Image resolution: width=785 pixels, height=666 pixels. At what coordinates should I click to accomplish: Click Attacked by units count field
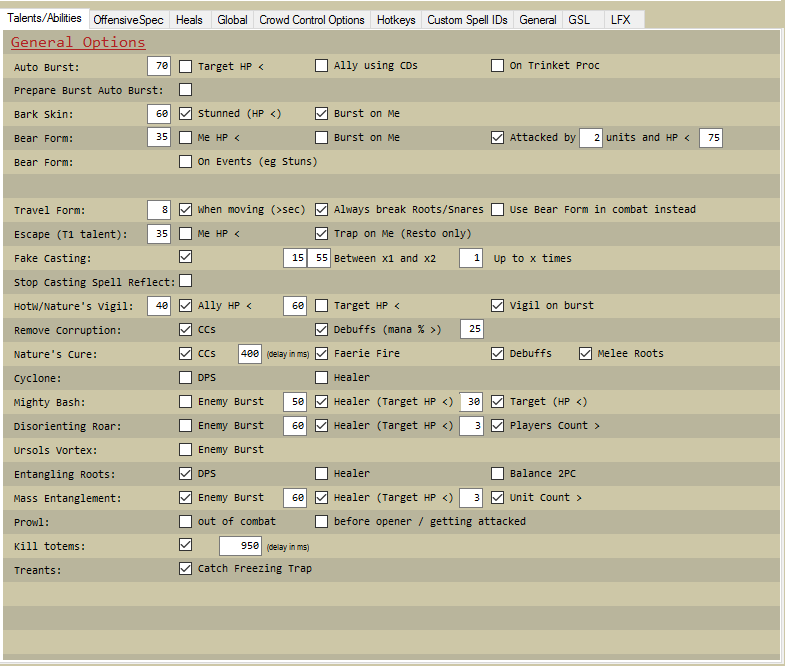click(x=591, y=138)
